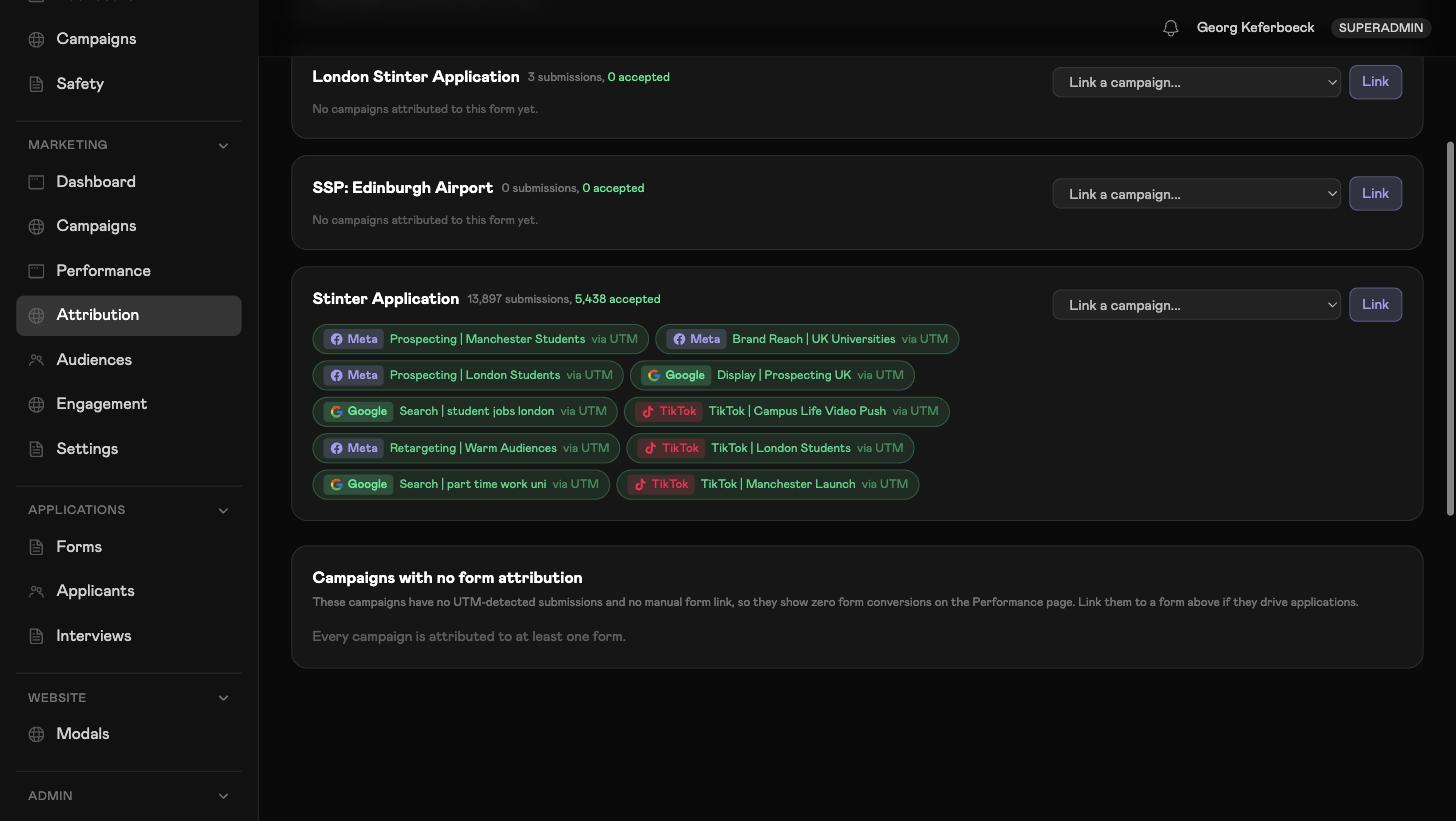1456x821 pixels.
Task: Click 'Campaigns with no form attribution' heading
Action: pos(447,578)
